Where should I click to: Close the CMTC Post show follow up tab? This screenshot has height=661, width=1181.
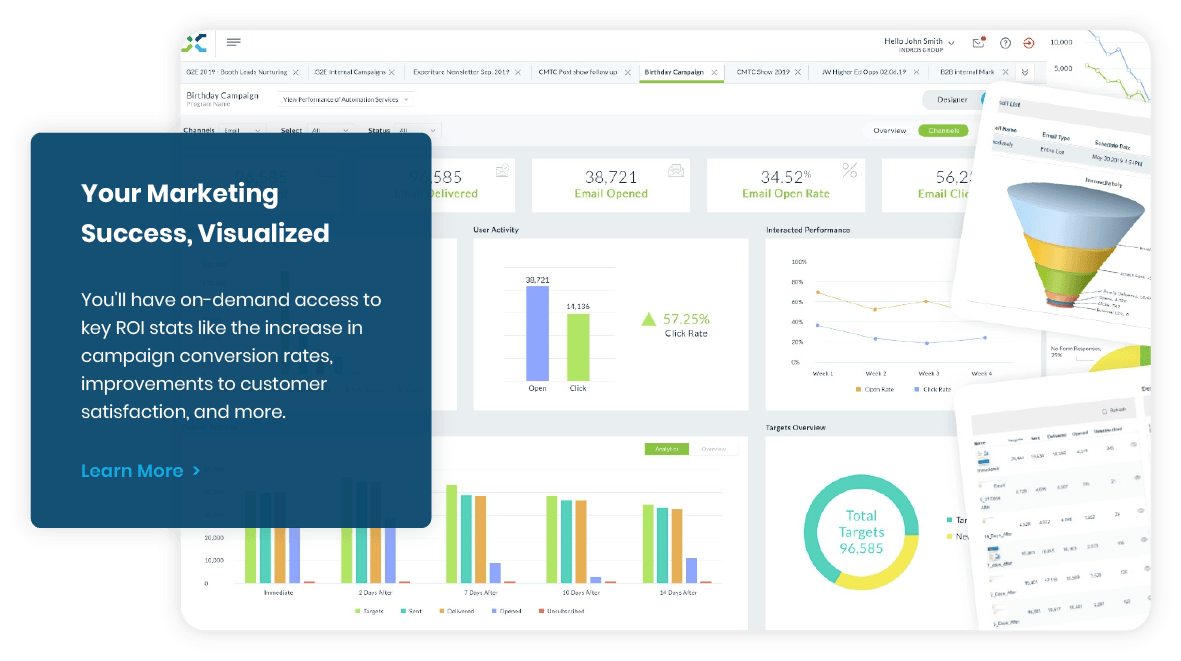coord(627,72)
